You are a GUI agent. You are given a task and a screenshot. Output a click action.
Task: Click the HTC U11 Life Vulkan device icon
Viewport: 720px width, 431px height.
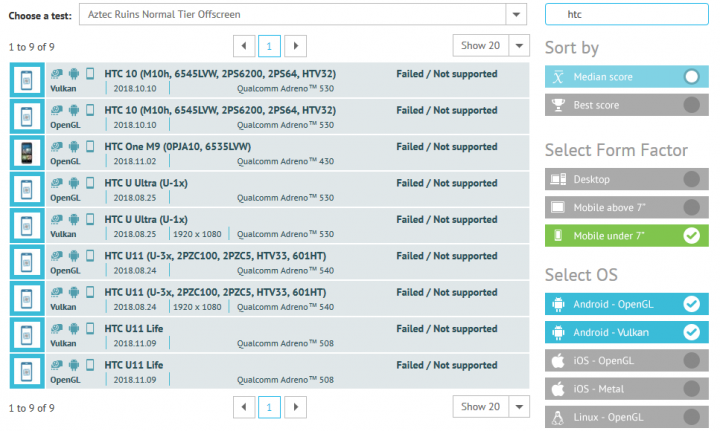pos(27,335)
